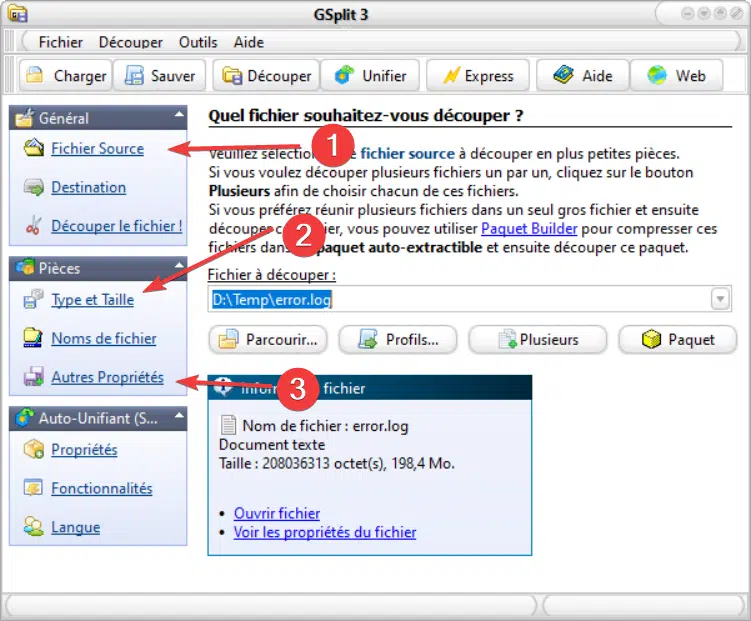Click the Langue icon

coord(34,526)
